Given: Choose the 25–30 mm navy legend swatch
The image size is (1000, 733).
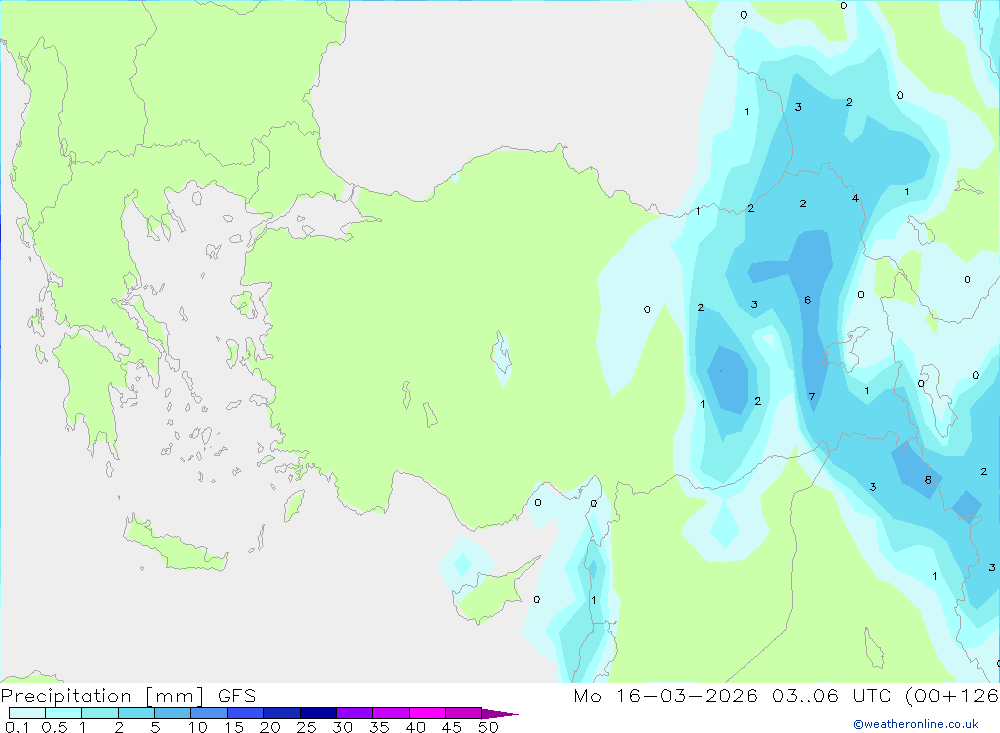Looking at the screenshot, I should point(318,713).
